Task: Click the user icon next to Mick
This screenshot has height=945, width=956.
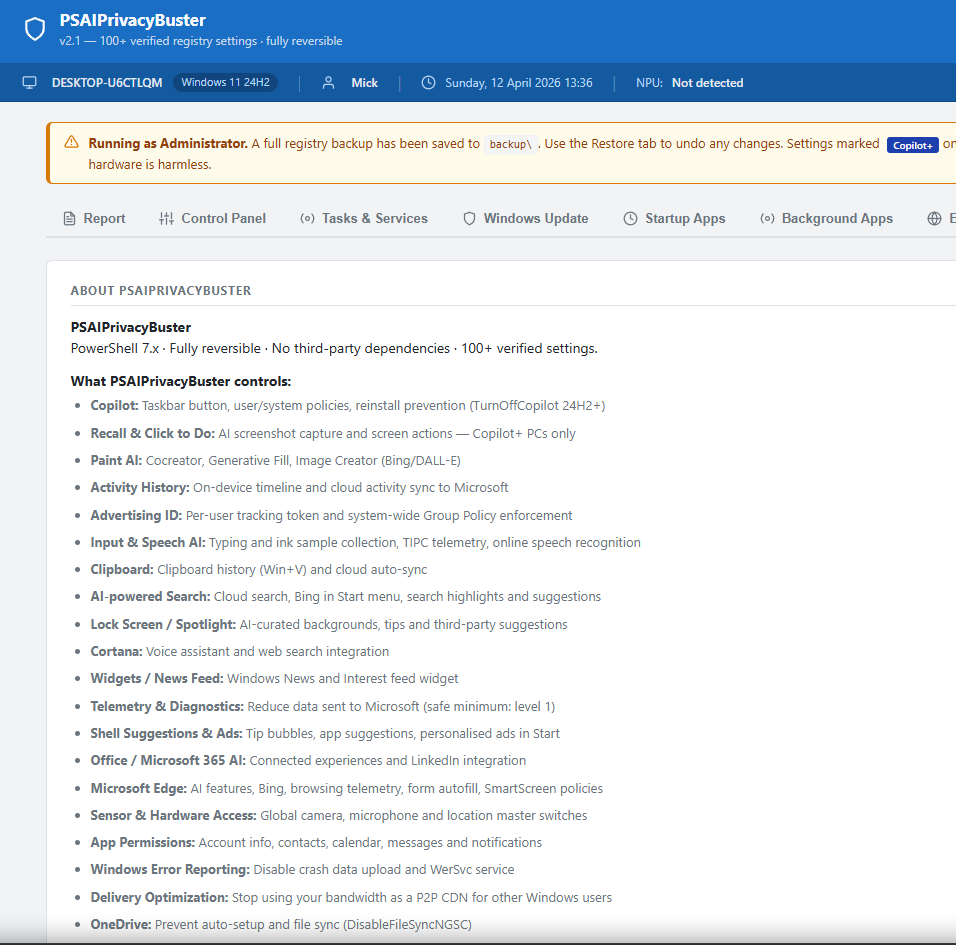Action: point(329,83)
